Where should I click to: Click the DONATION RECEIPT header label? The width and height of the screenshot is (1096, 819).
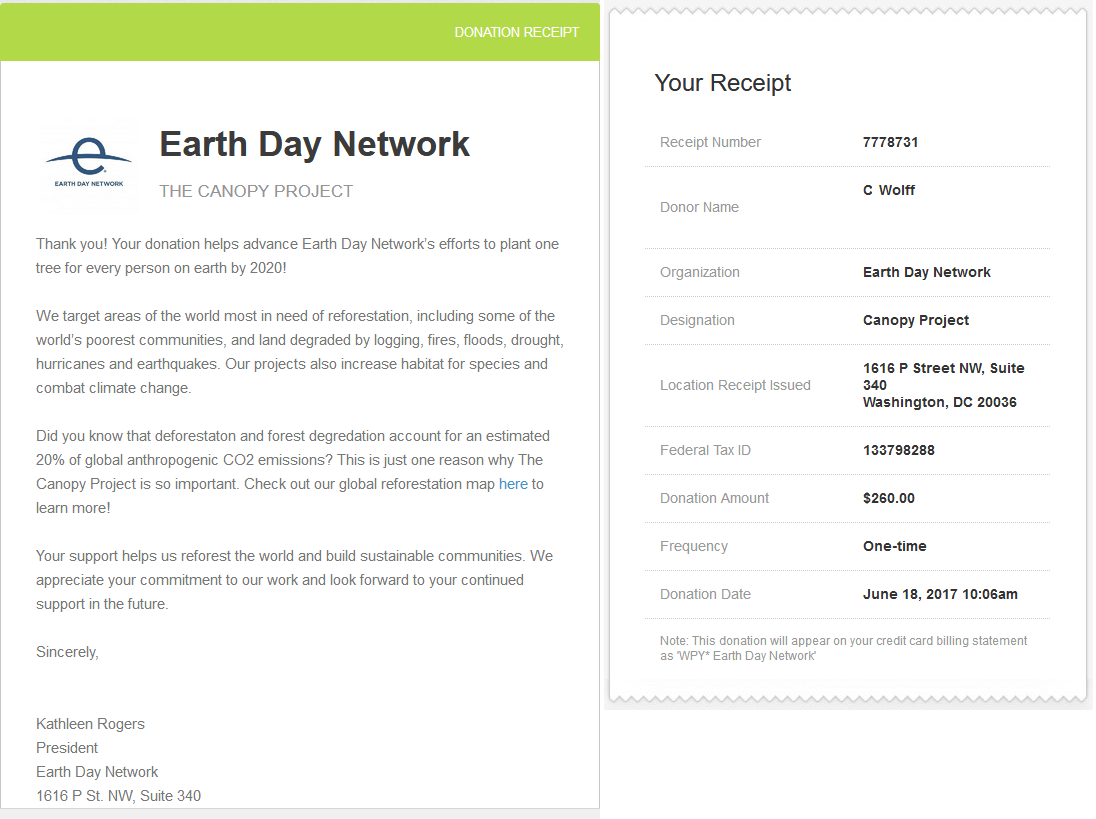(516, 32)
